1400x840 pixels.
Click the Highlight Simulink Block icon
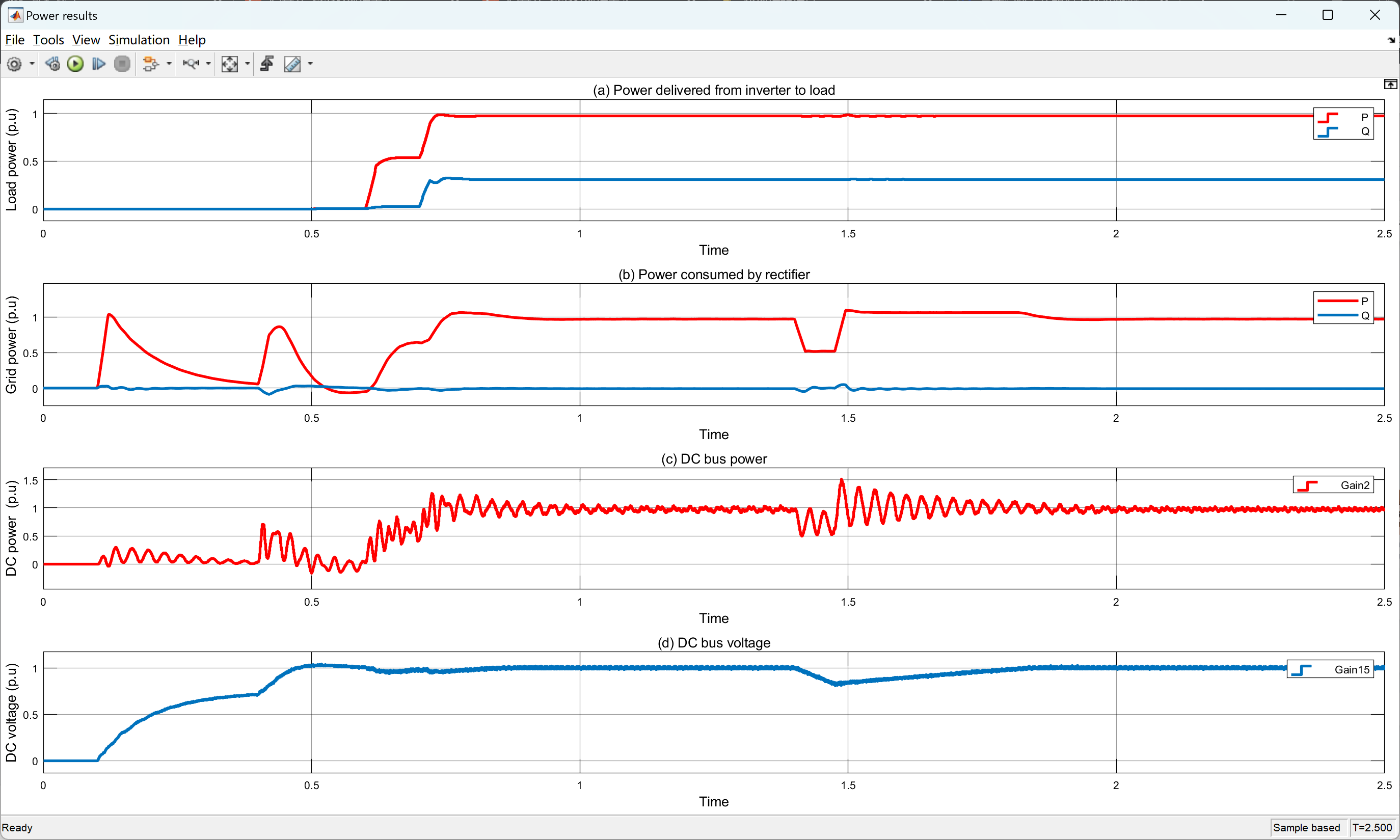(x=150, y=64)
